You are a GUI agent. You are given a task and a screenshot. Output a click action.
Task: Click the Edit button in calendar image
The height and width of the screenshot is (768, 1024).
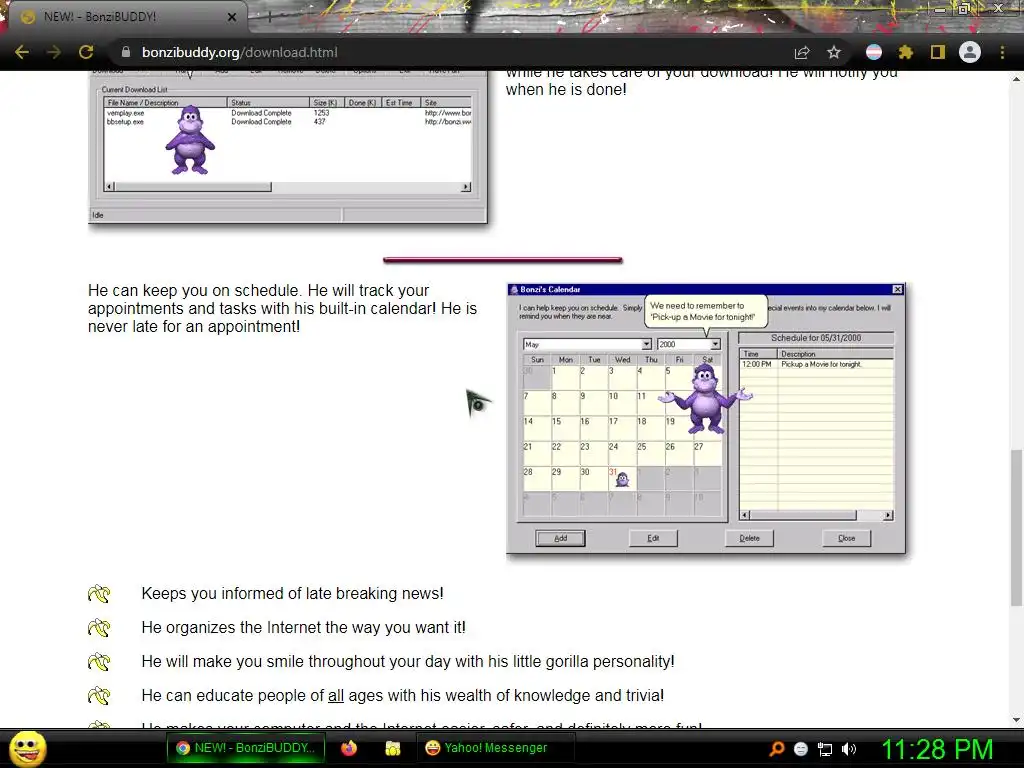pyautogui.click(x=653, y=538)
